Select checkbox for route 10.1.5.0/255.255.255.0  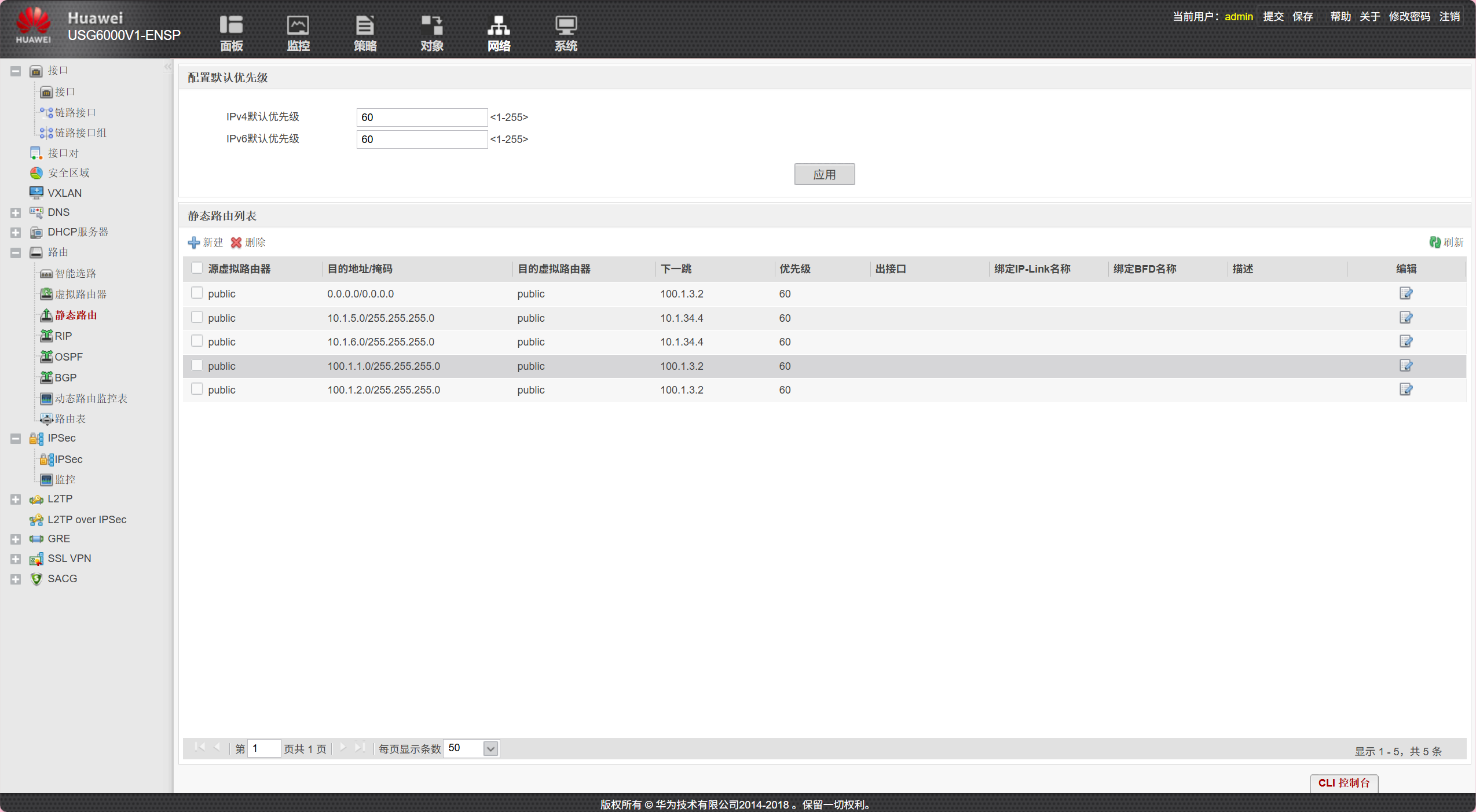pyautogui.click(x=197, y=317)
